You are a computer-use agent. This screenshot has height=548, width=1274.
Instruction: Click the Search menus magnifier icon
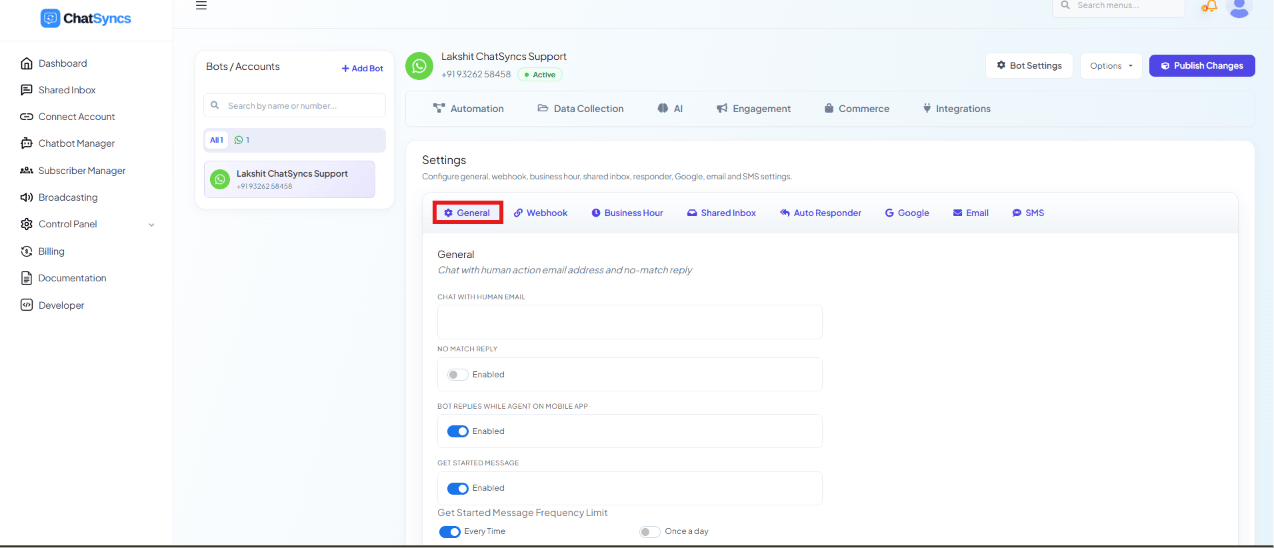coord(1067,6)
